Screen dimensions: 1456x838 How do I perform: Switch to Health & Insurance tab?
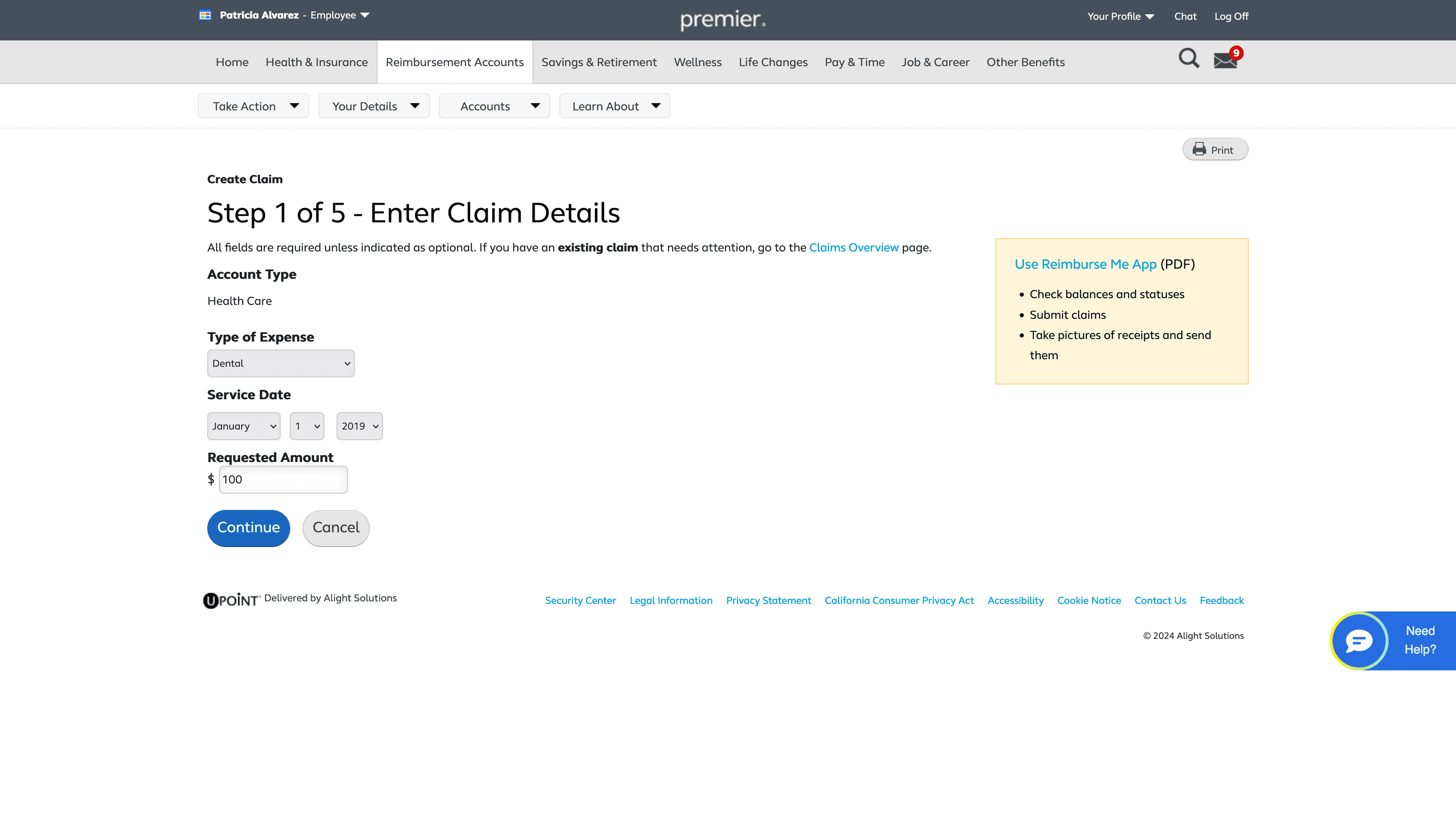pyautogui.click(x=316, y=62)
